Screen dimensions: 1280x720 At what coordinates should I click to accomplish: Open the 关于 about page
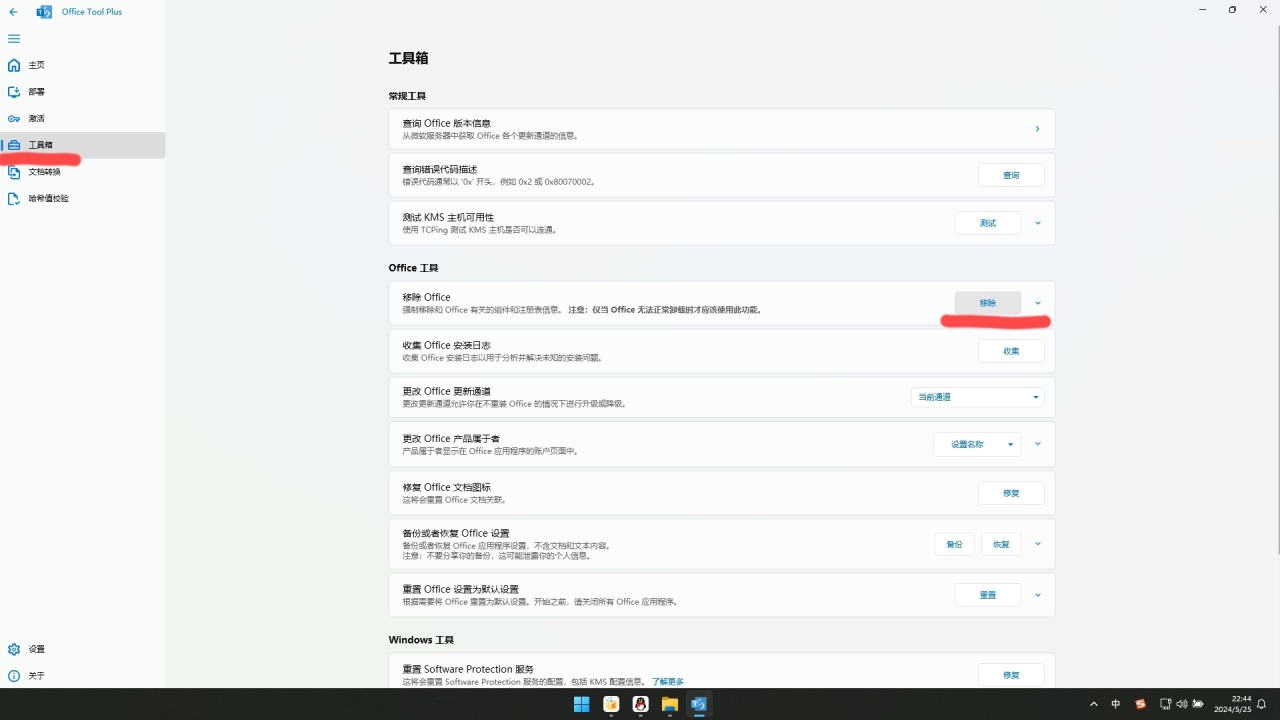click(82, 676)
